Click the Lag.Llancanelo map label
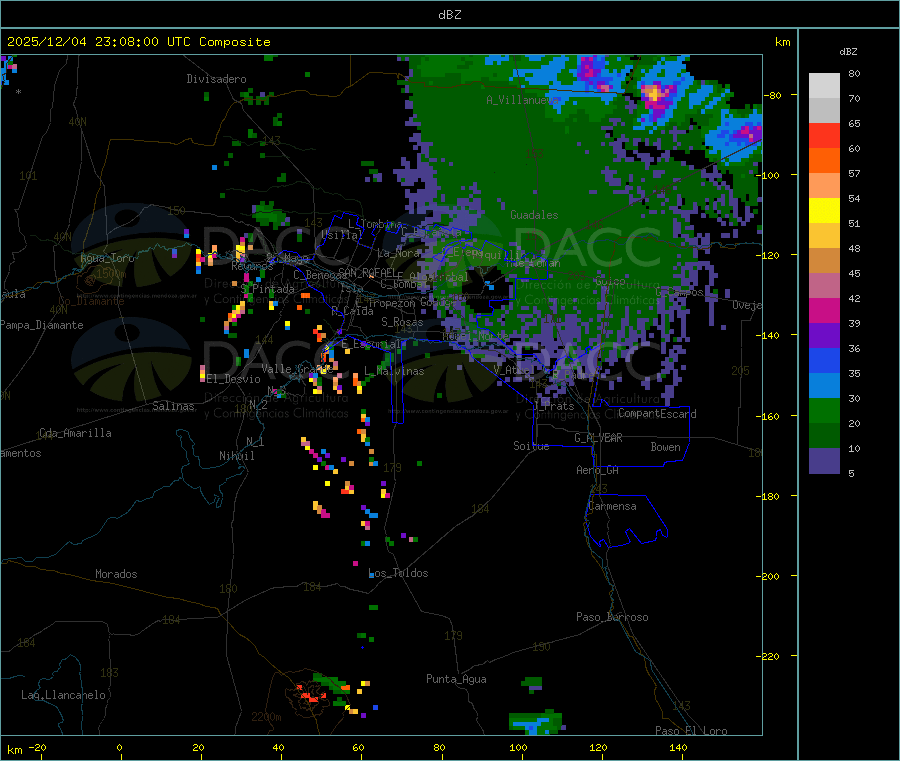 [x=63, y=695]
